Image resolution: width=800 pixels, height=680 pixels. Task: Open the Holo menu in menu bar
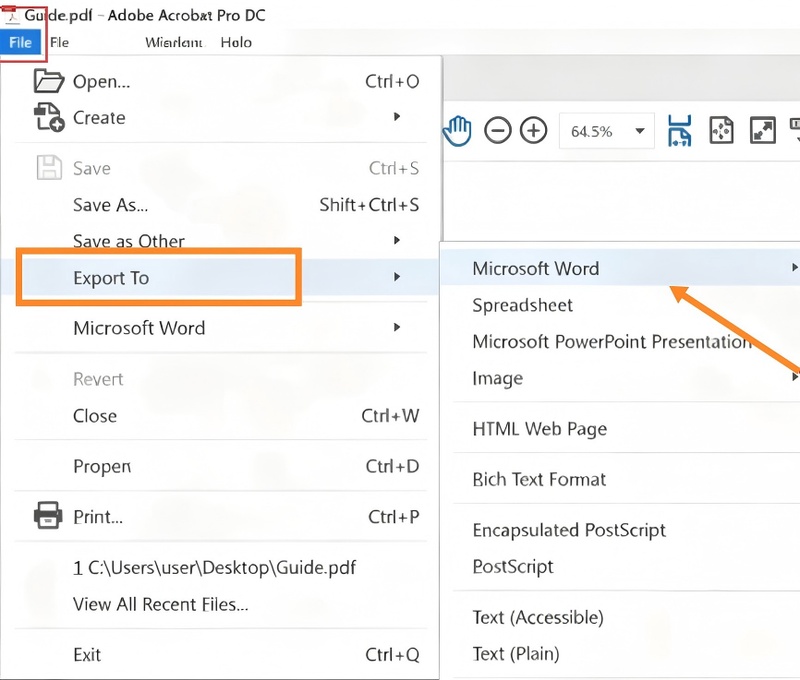236,42
